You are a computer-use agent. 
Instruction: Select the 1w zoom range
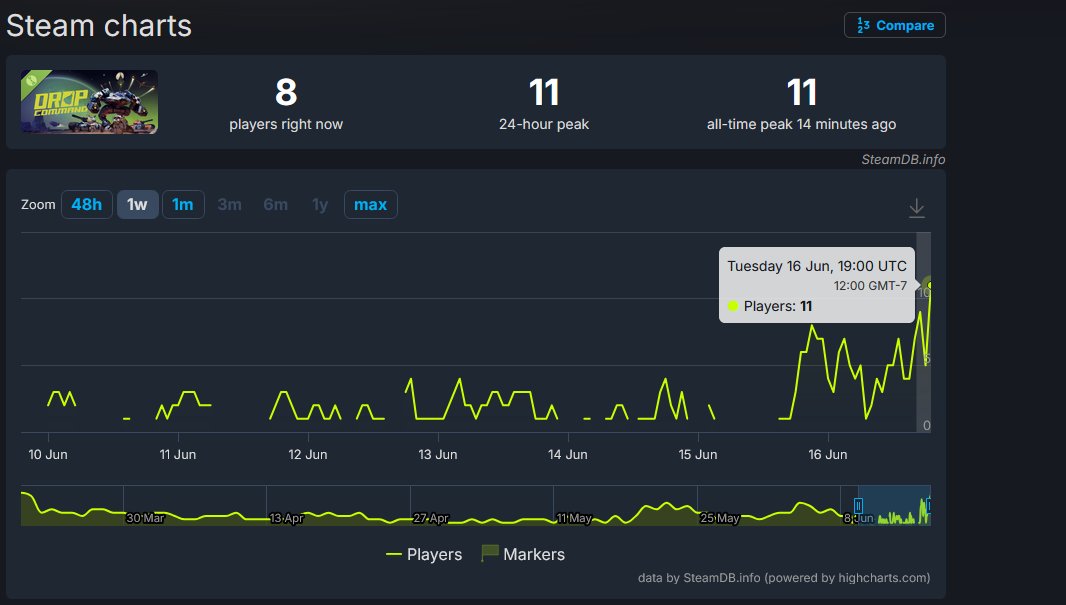137,205
